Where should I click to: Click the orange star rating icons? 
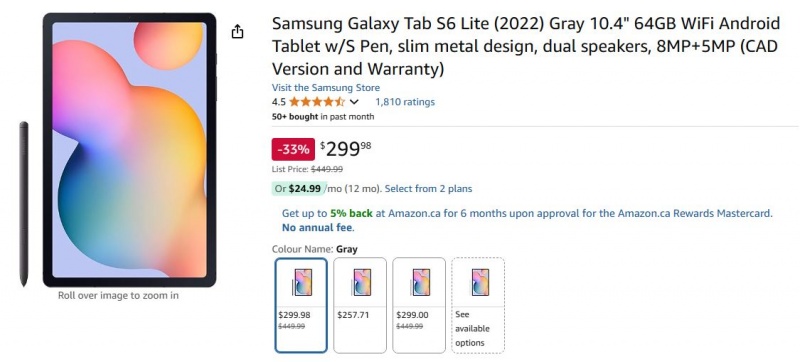click(x=317, y=102)
